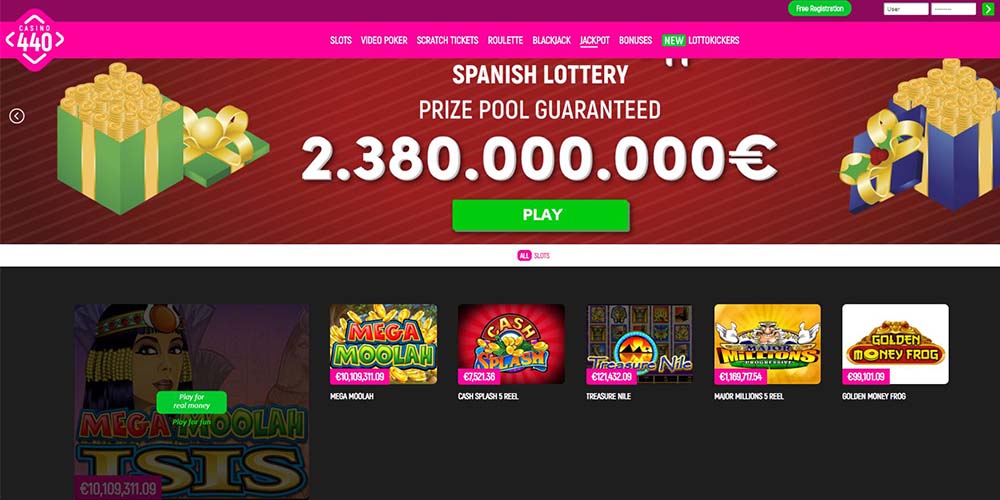The width and height of the screenshot is (1000, 500).
Task: Focus the User login field
Action: (906, 9)
